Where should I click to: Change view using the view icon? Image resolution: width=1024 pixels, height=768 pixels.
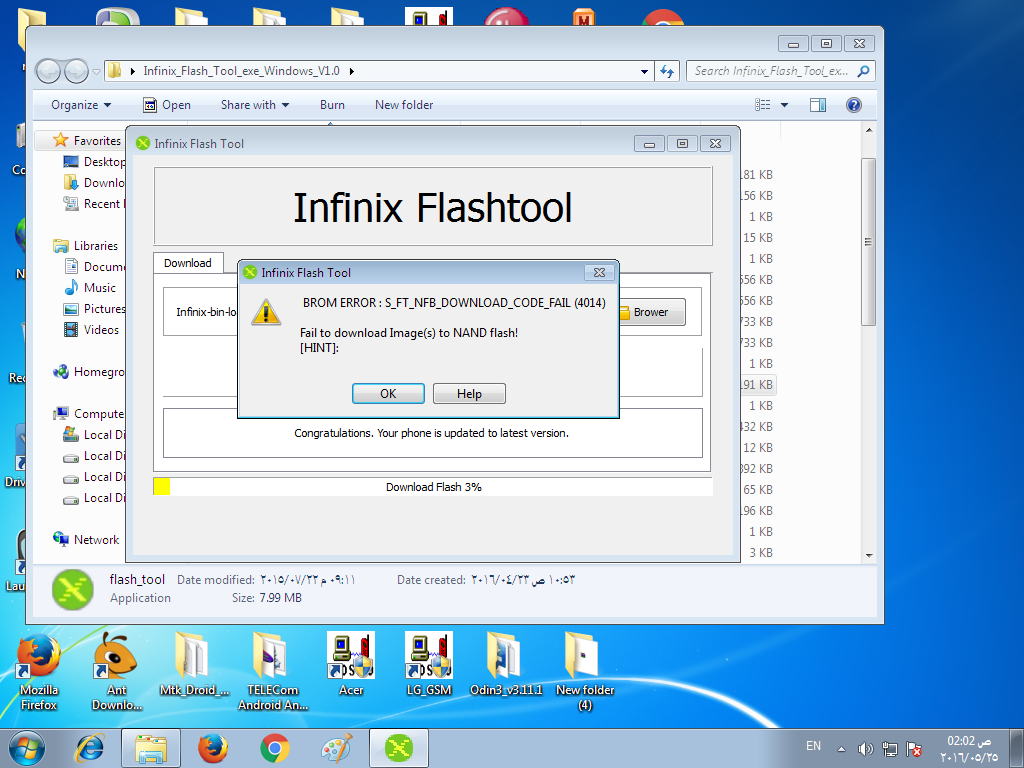[x=762, y=105]
